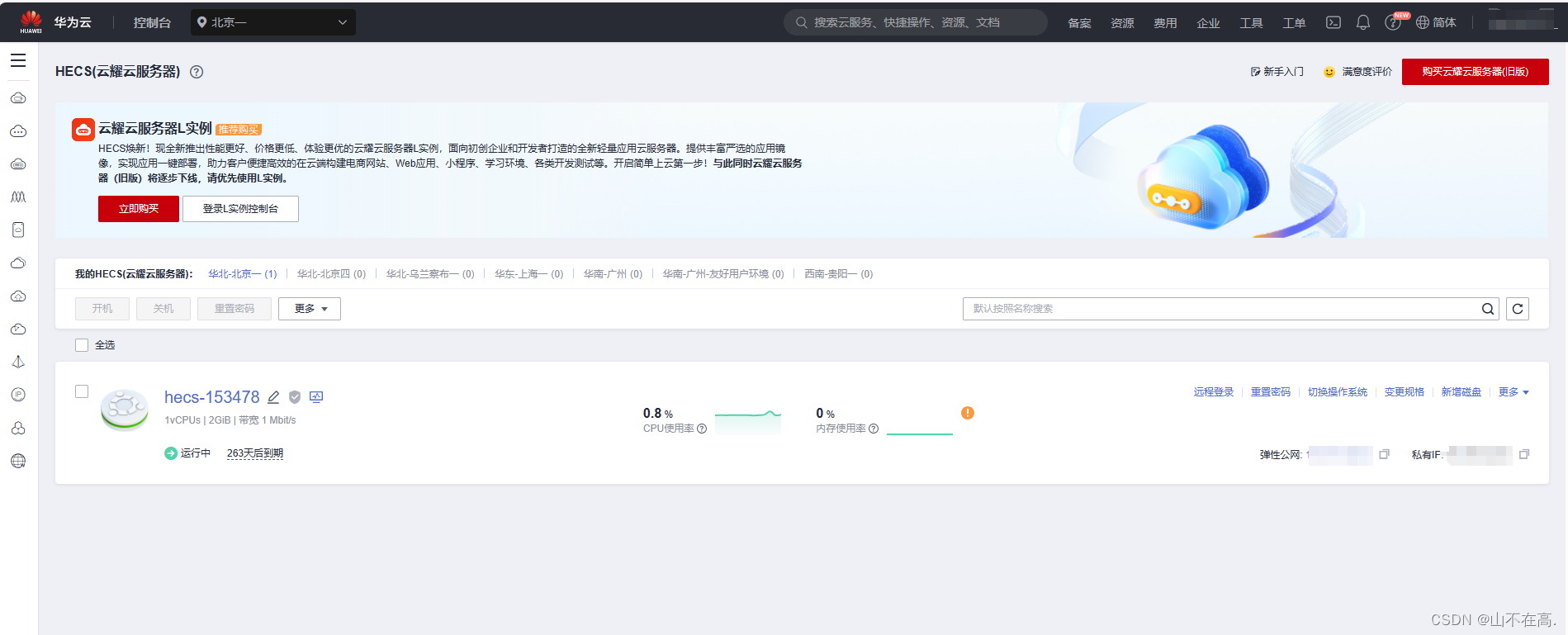Switch to 华南-广州-友好用户环境 (0) tab
Screen dimensions: 1568x635
[x=723, y=274]
